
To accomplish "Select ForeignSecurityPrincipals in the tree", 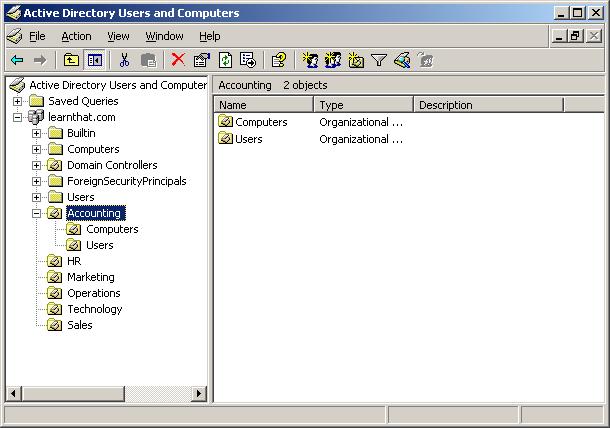I will (x=126, y=181).
